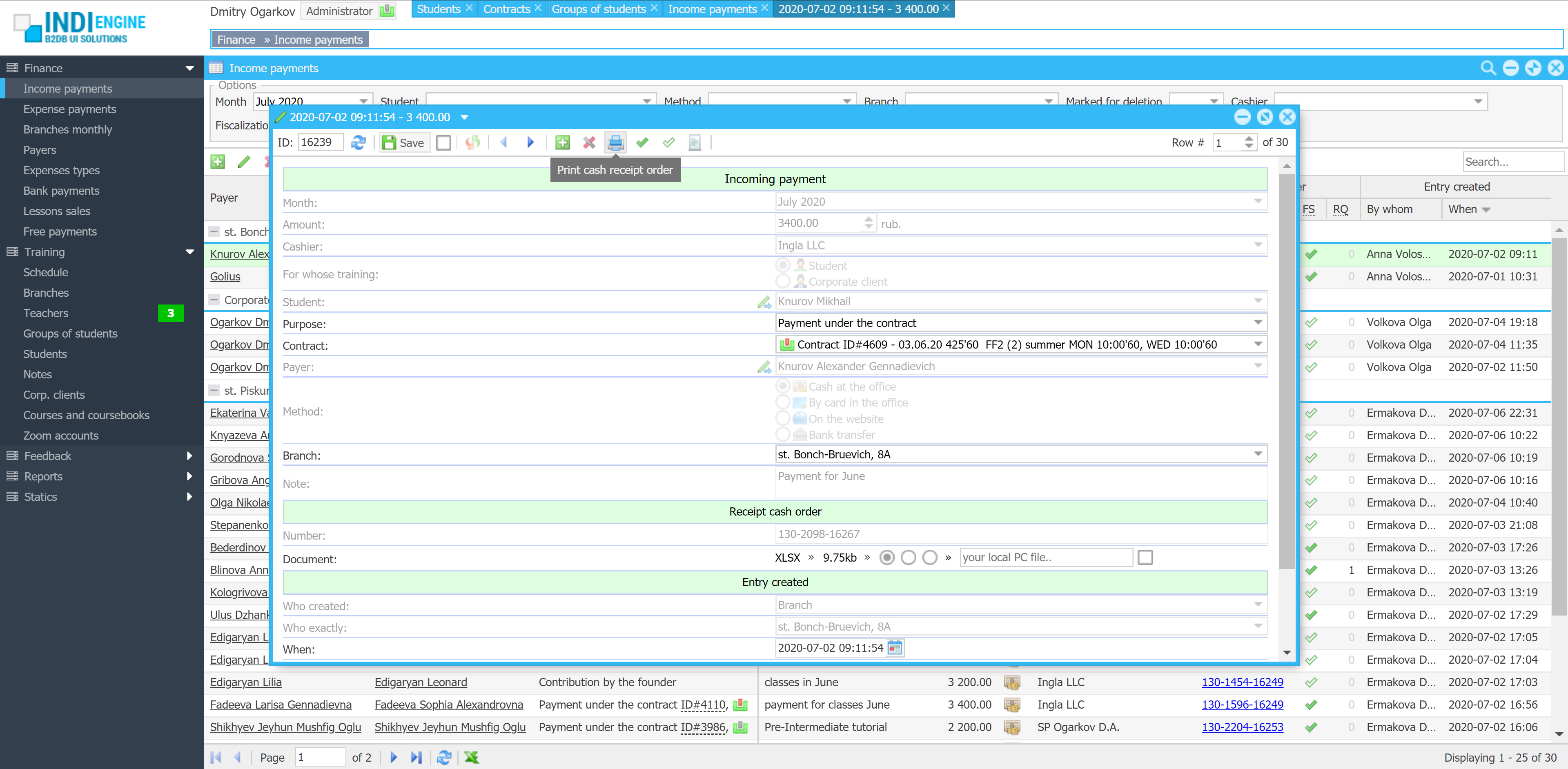Click the magnifier search icon in Income payments header

(x=1488, y=68)
